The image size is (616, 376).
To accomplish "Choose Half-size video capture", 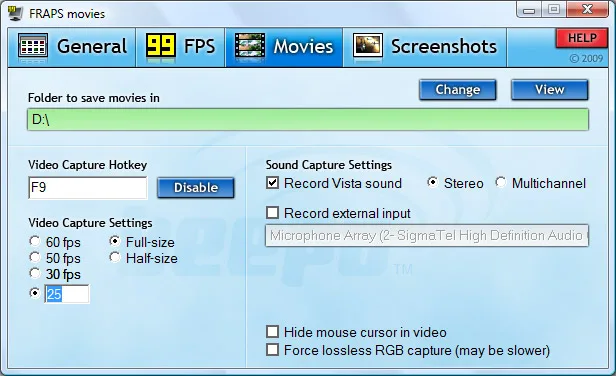I will [x=115, y=258].
